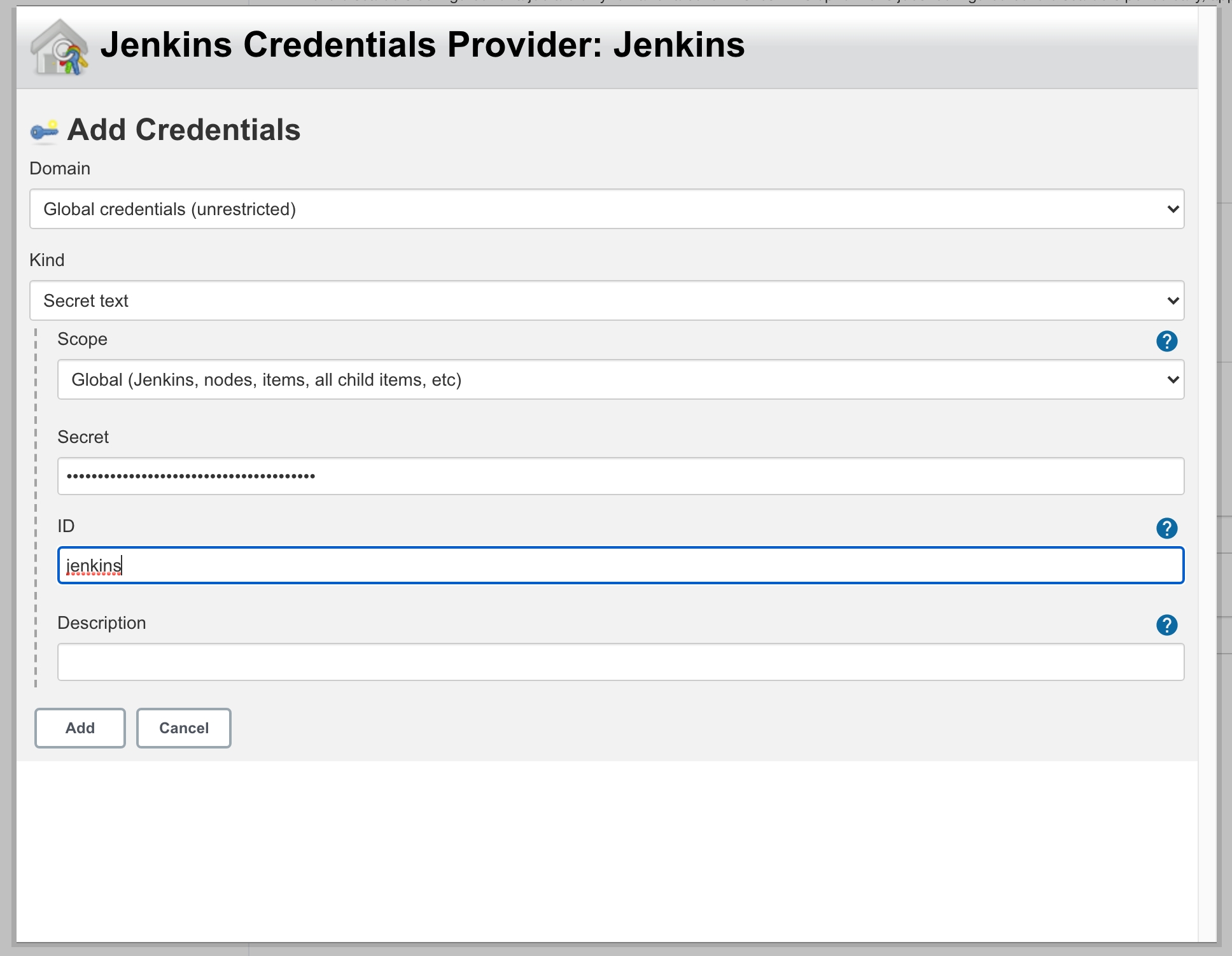Click the key icon beside Add Credentials

click(x=45, y=131)
